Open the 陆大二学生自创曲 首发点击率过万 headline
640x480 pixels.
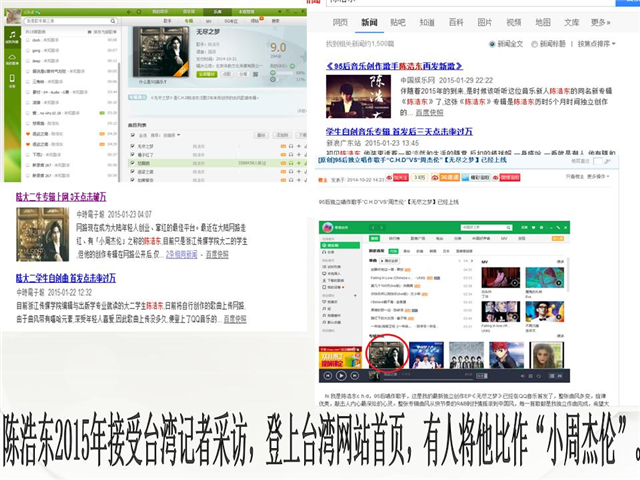coord(66,278)
